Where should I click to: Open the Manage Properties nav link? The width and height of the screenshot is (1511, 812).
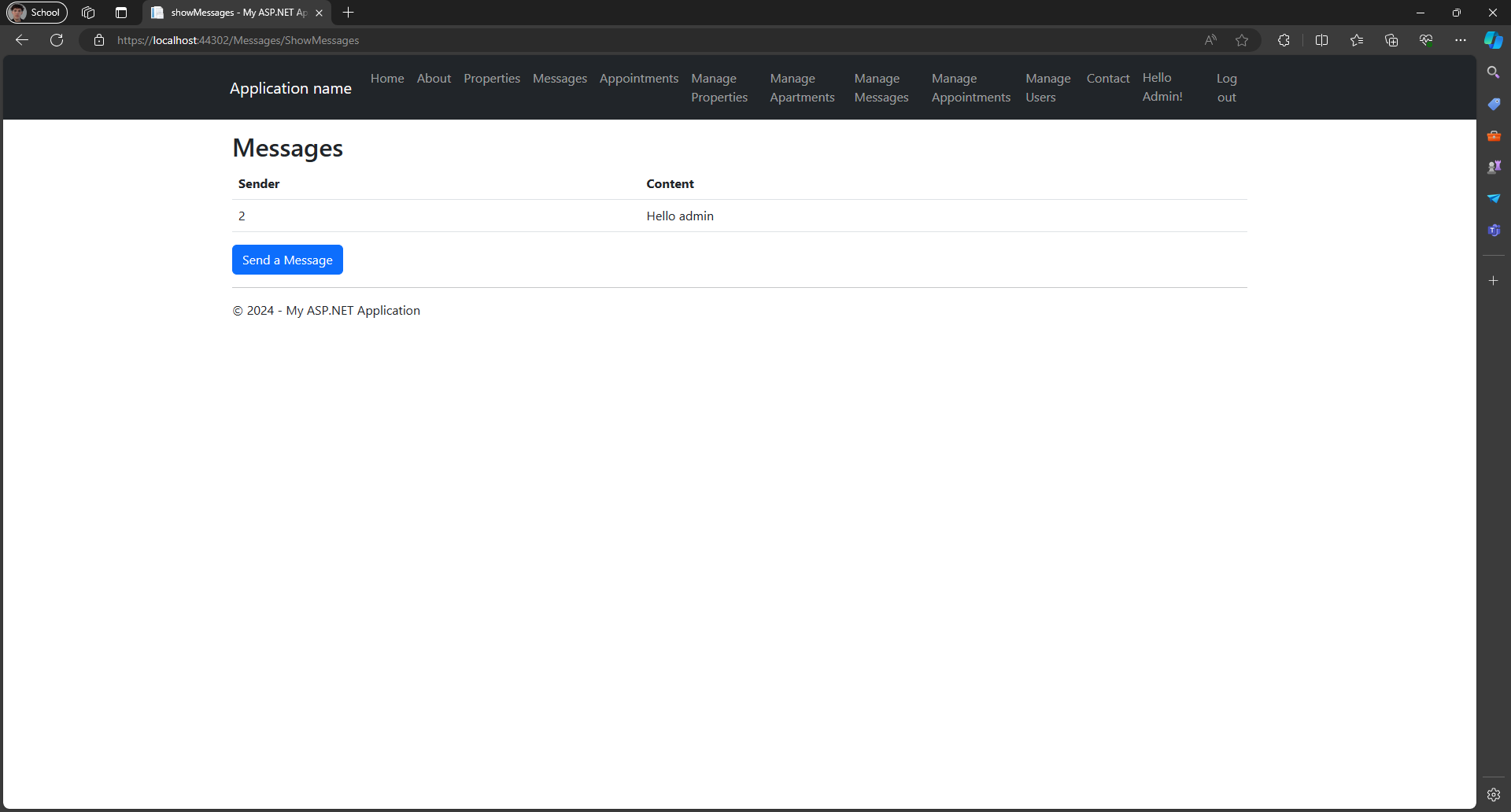click(x=719, y=88)
